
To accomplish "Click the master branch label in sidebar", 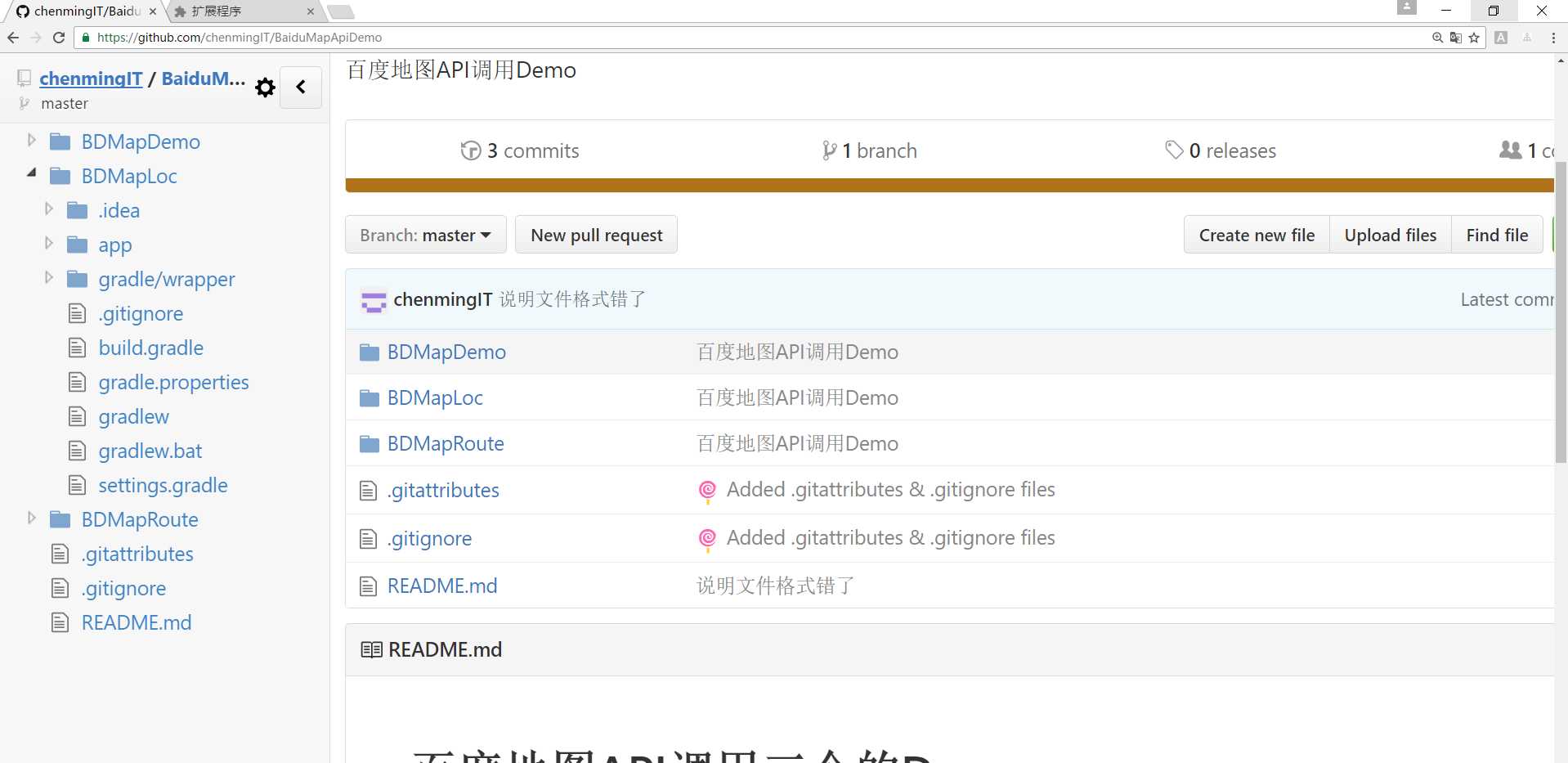I will (65, 104).
